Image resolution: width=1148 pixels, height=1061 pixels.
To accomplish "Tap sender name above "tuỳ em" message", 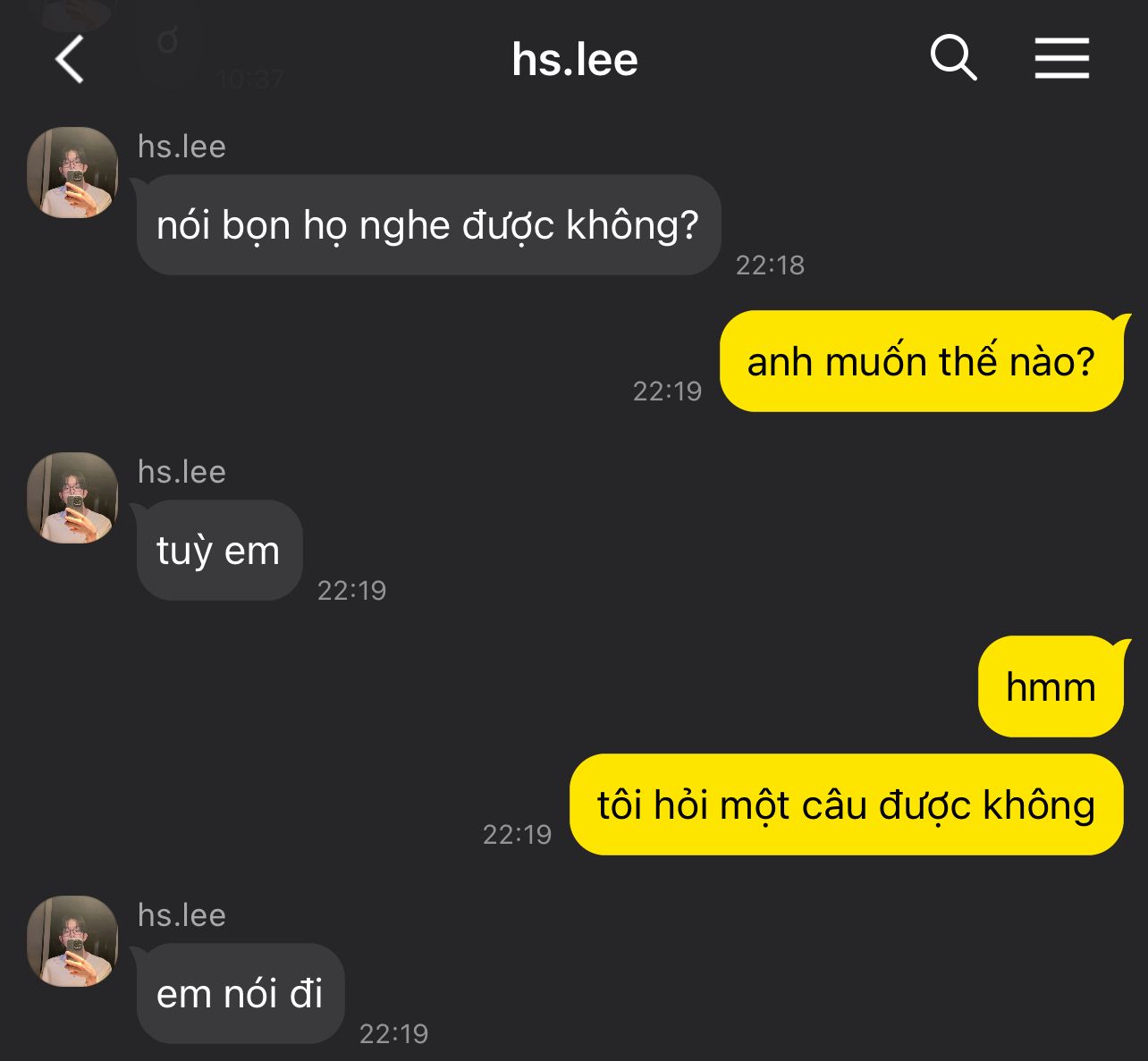I will [181, 472].
